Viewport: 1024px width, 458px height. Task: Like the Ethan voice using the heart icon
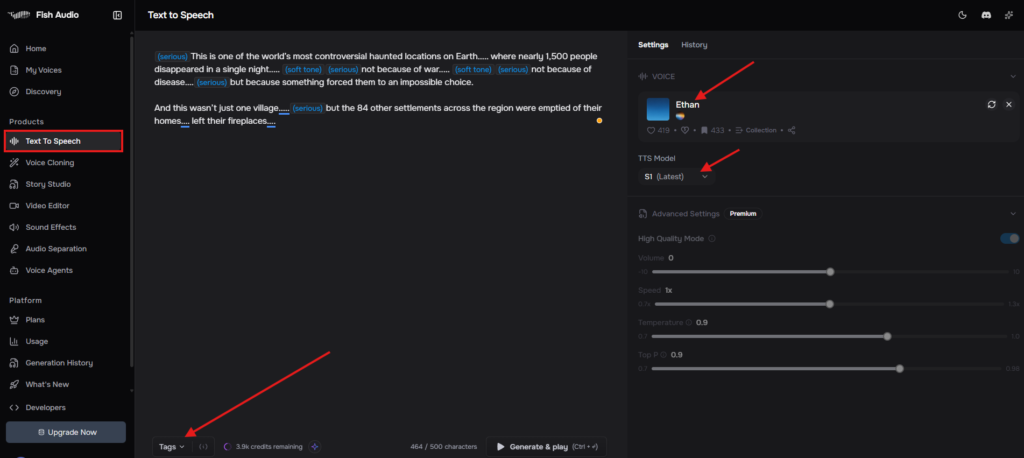point(651,130)
